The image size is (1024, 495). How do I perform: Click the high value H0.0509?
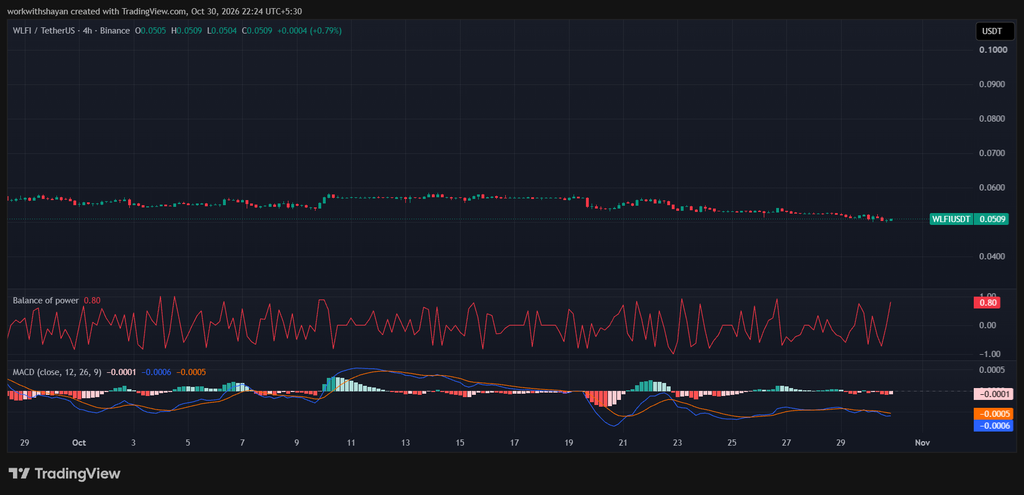tap(186, 31)
